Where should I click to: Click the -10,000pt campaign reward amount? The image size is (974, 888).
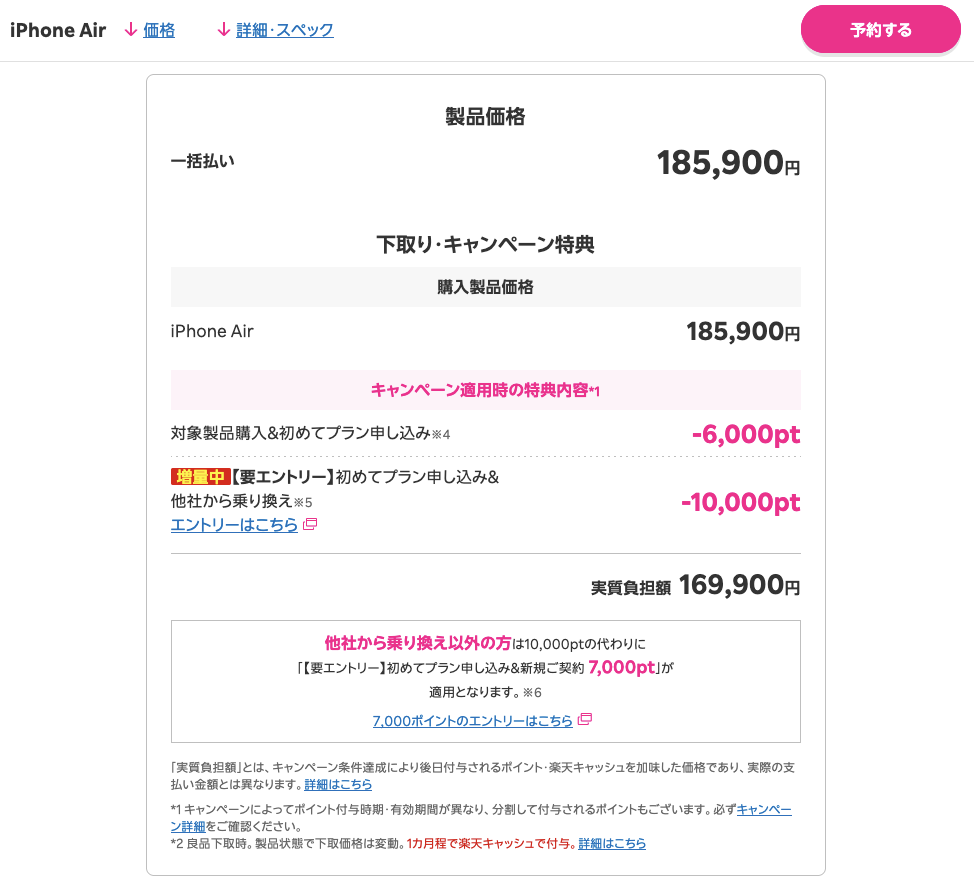pos(740,502)
